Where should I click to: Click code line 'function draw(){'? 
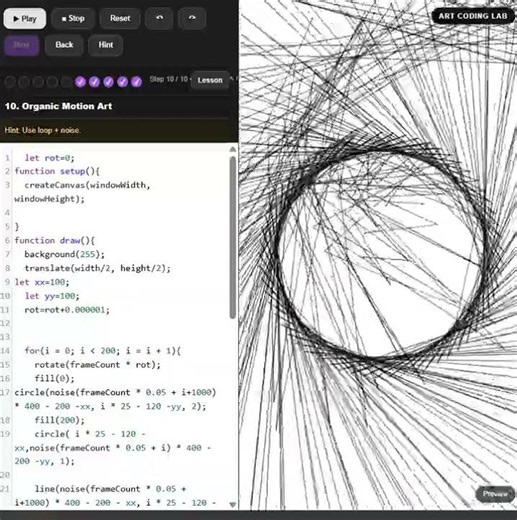click(x=55, y=241)
